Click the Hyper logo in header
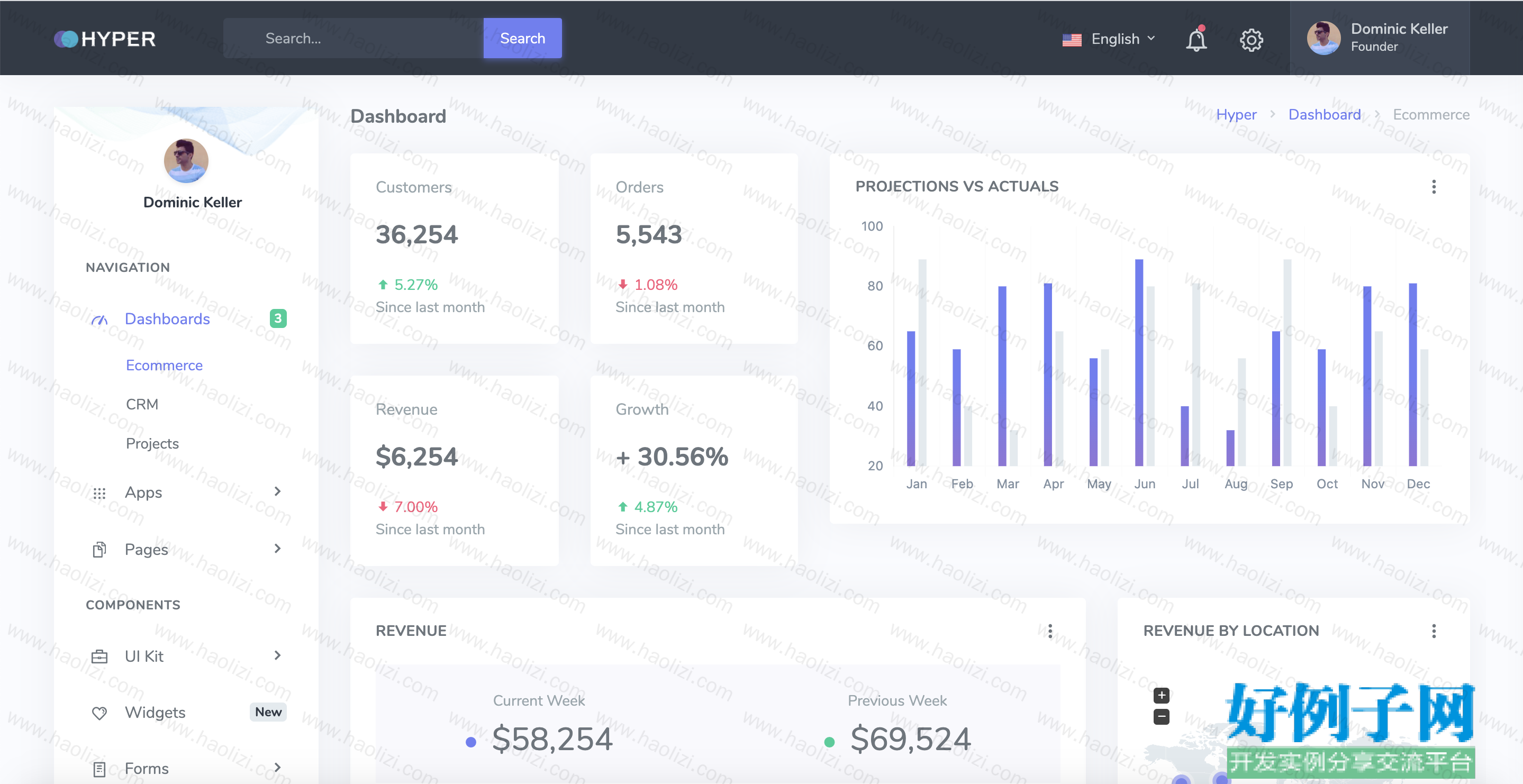Viewport: 1523px width, 784px height. click(105, 39)
